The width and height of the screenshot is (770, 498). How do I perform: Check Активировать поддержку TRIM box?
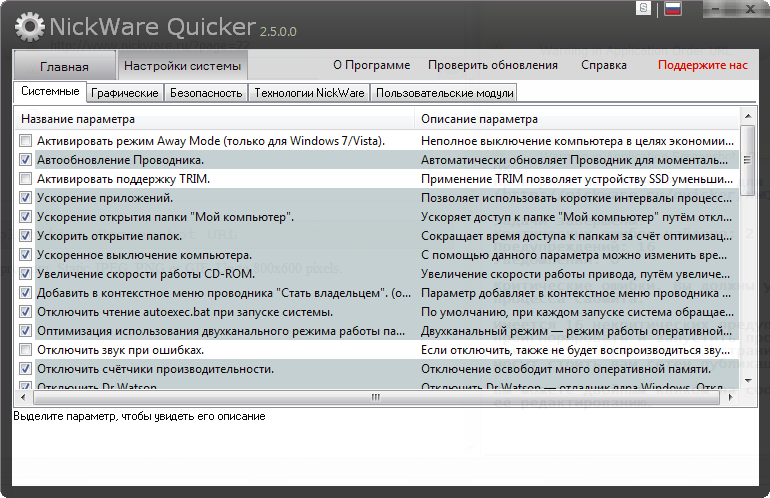[26, 179]
